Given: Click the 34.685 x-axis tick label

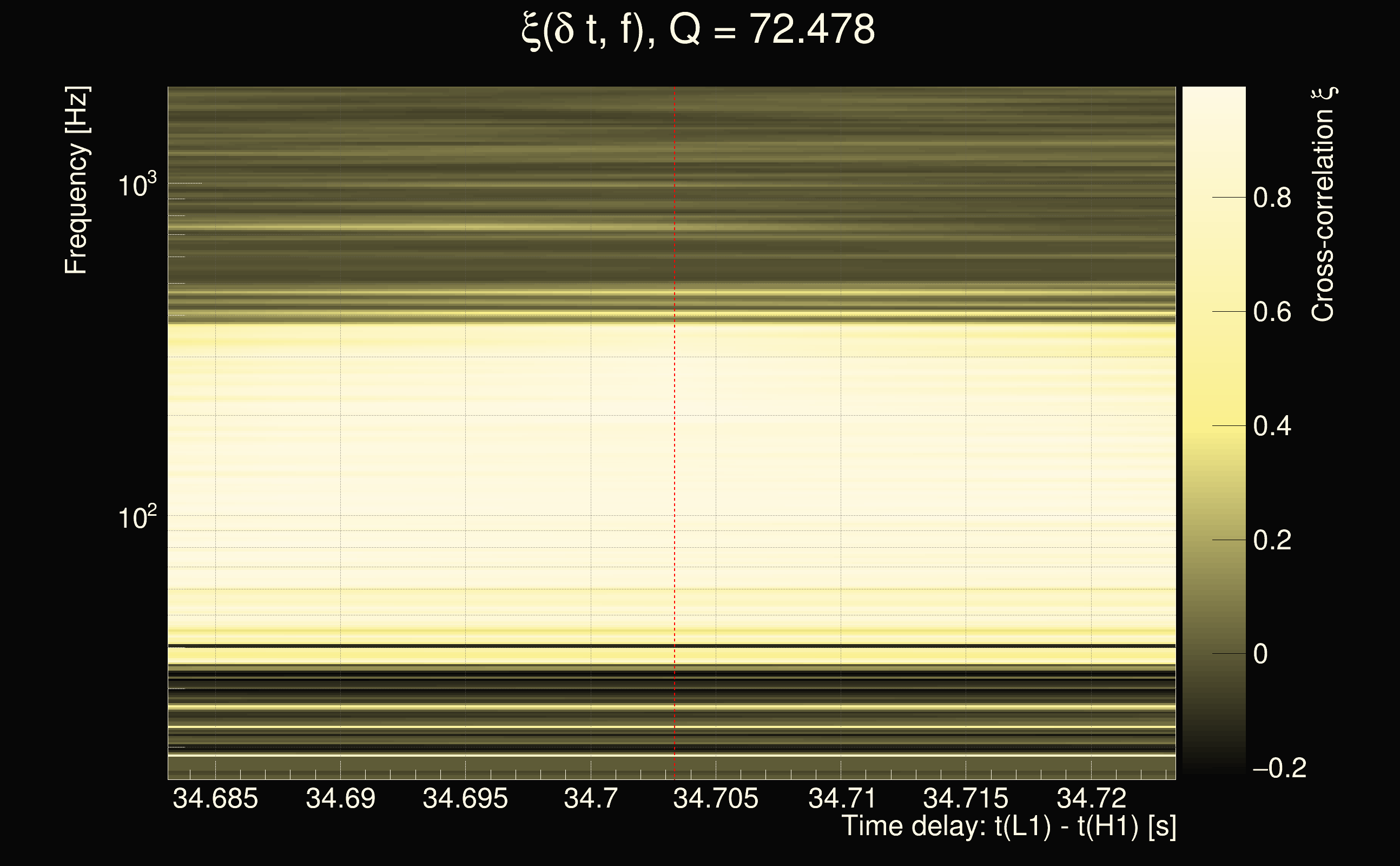Looking at the screenshot, I should tap(215, 798).
